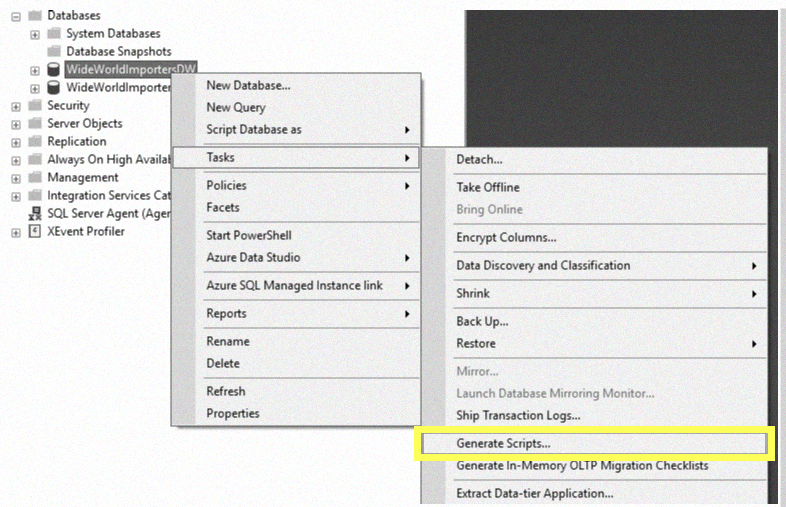
Task: Select the System Databases tree item
Action: point(113,34)
